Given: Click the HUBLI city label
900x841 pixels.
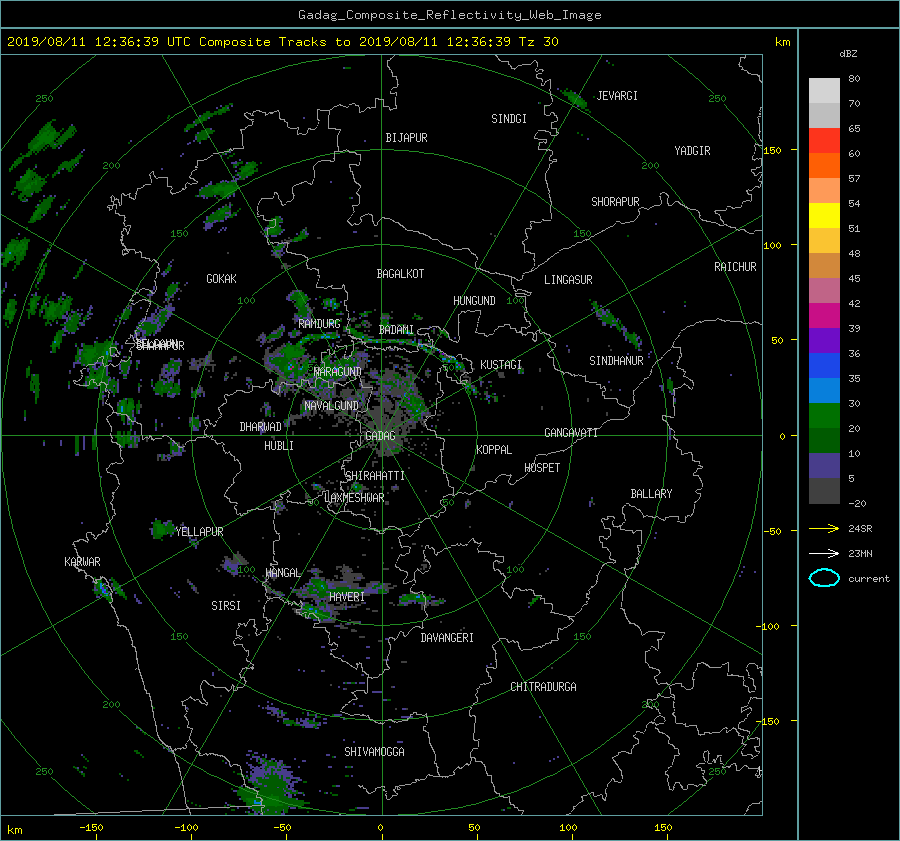Looking at the screenshot, I should (x=278, y=446).
